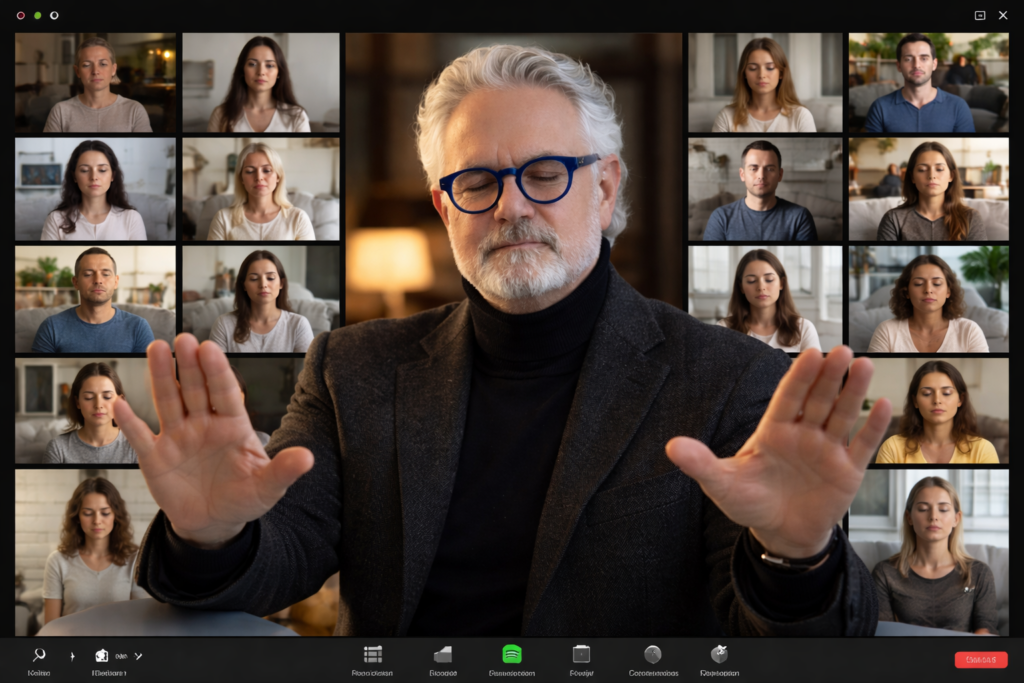Click the rightmost tilted icon in center toolbar
Viewport: 1024px width, 683px height.
point(719,654)
